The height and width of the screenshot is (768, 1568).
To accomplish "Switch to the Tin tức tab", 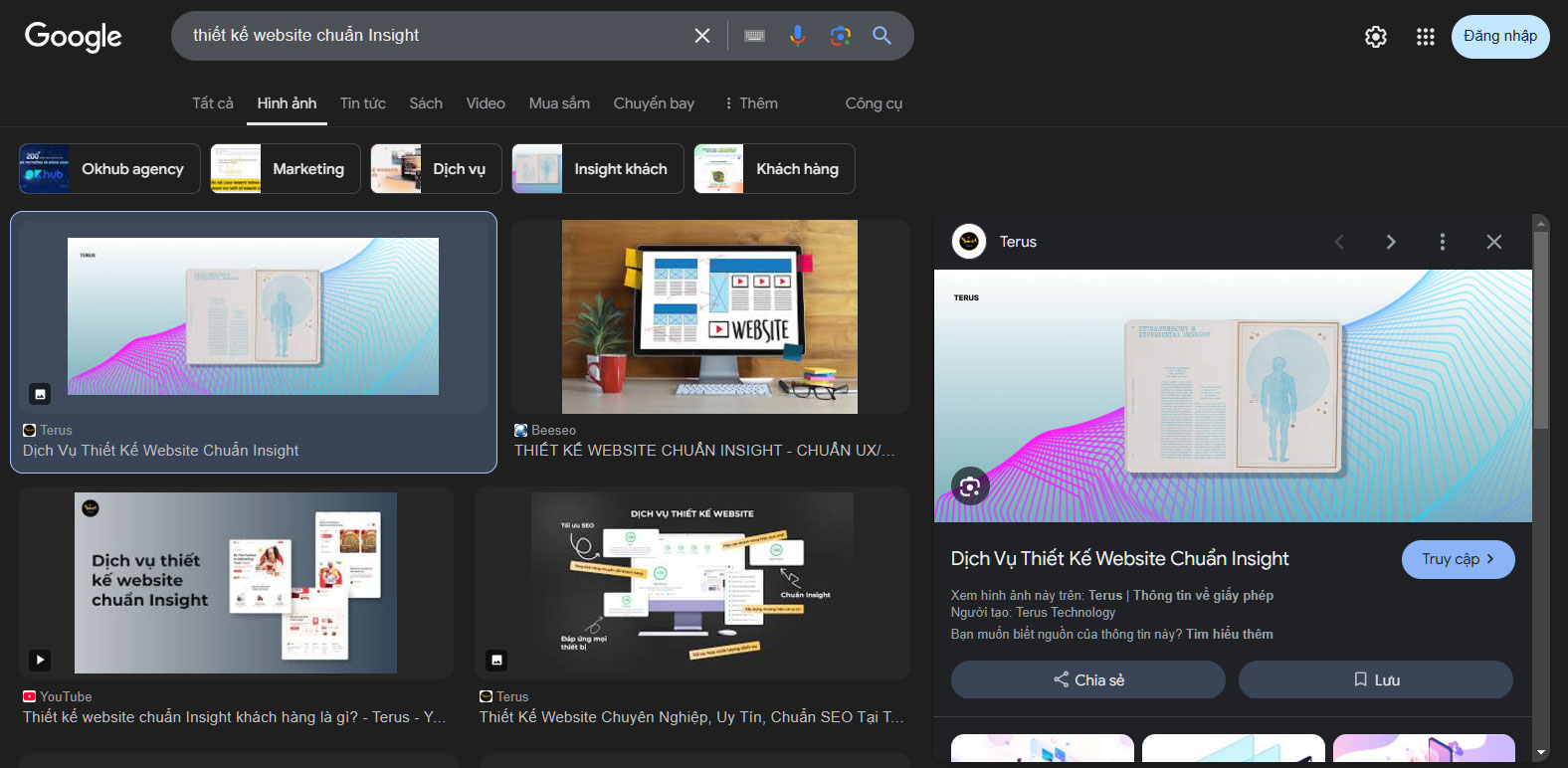I will 363,103.
